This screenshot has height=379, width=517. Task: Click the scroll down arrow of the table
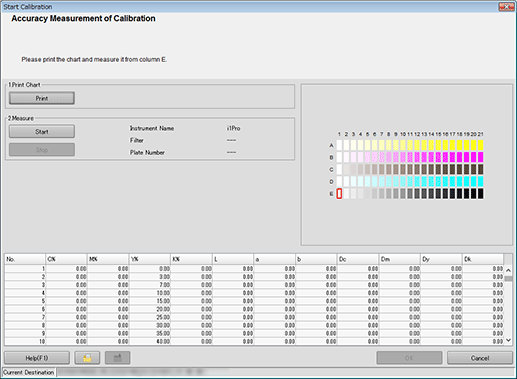coord(508,340)
